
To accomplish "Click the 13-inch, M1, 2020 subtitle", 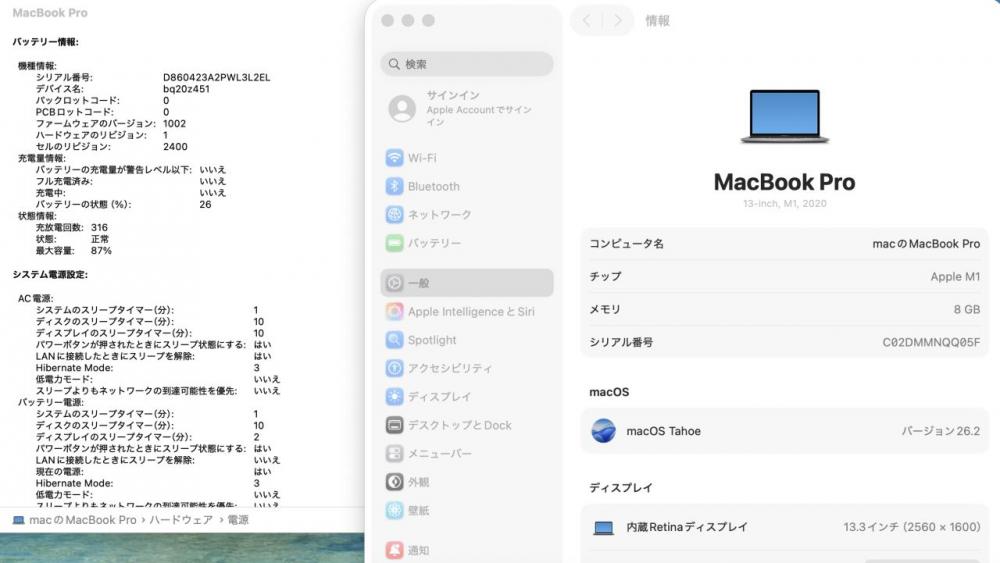I will coord(784,203).
